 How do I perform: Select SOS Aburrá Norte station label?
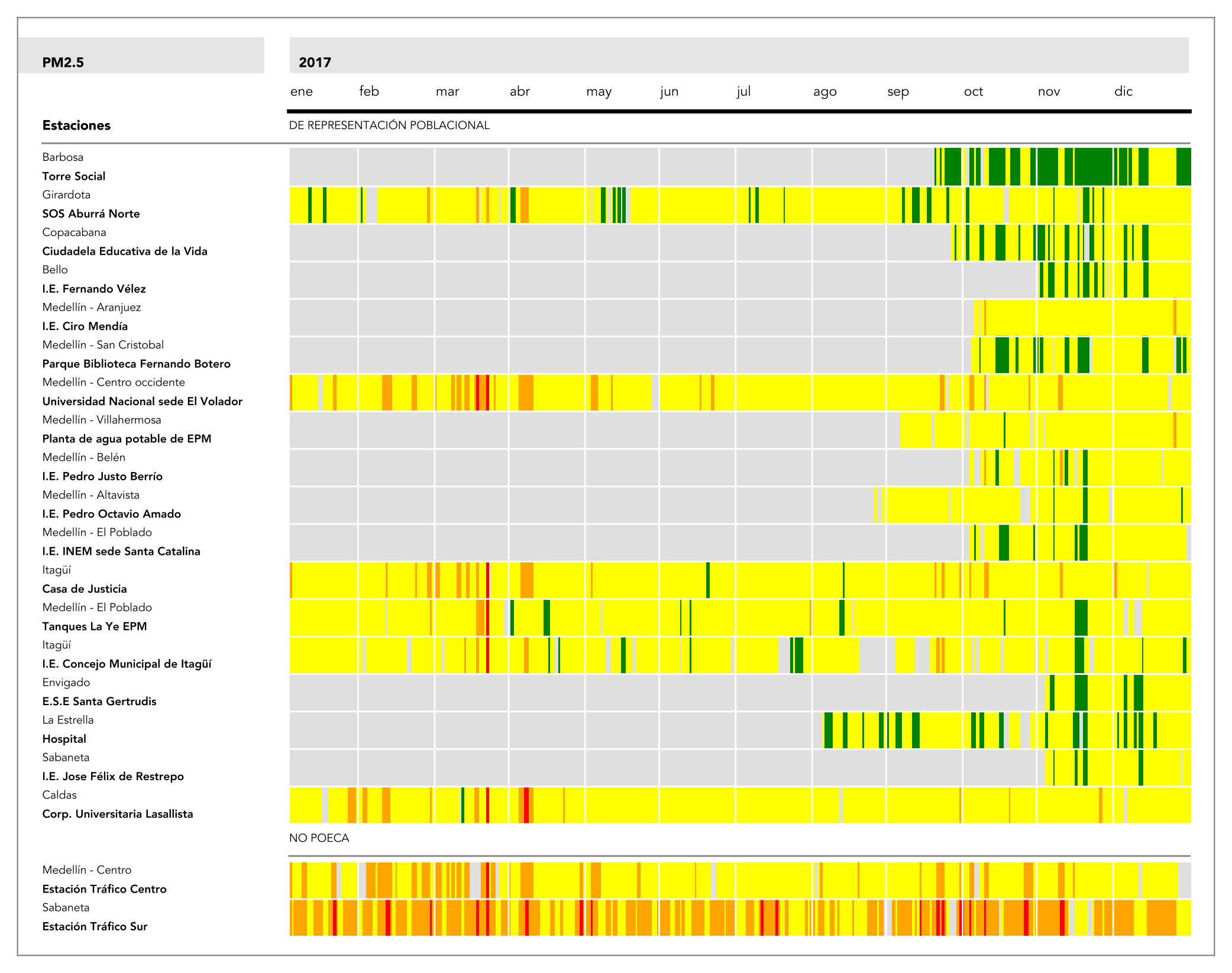[90, 214]
